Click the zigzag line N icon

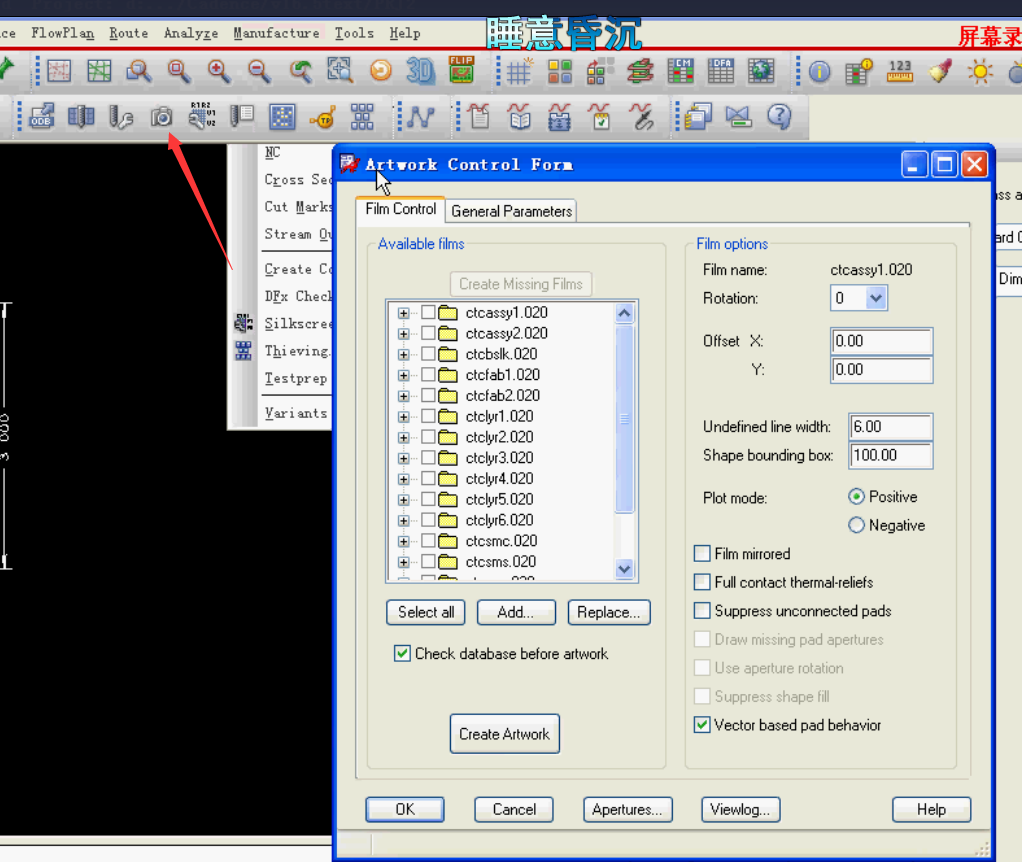(x=421, y=117)
